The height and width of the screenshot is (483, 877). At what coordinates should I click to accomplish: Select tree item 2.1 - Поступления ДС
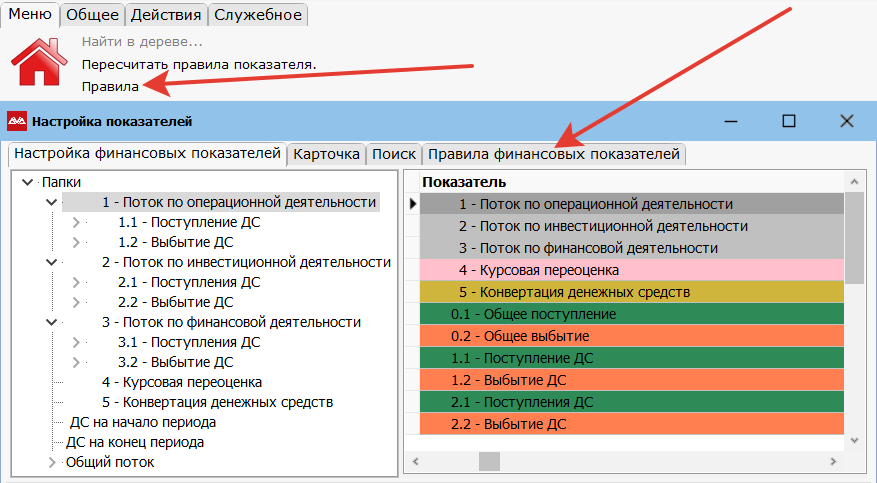tap(189, 282)
